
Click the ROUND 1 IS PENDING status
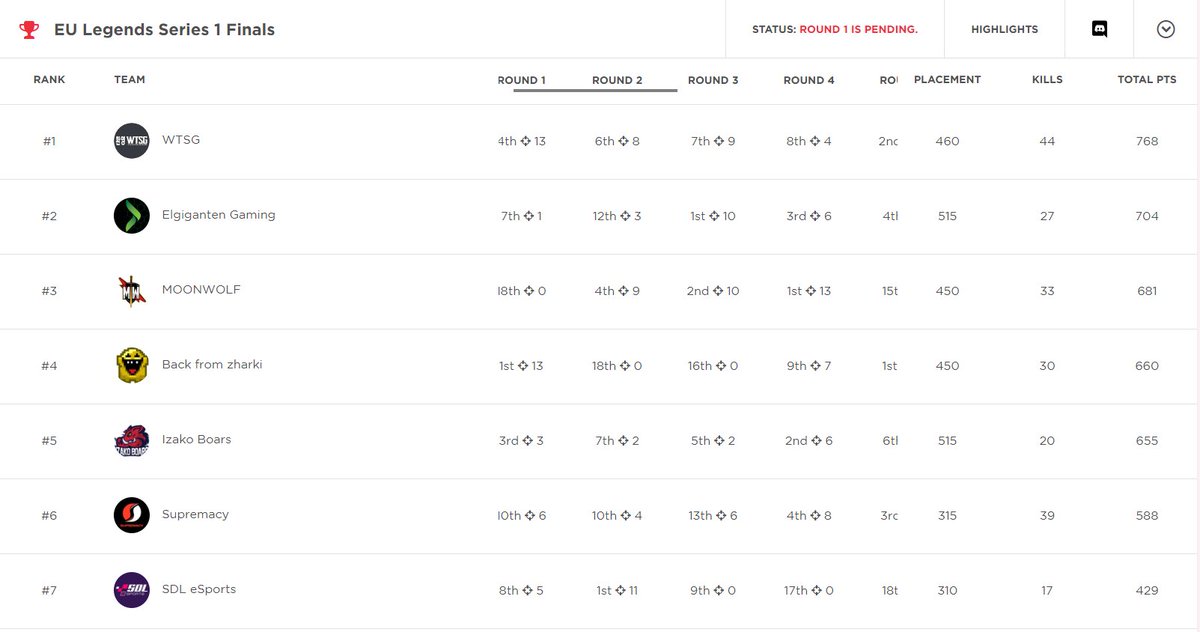(858, 29)
